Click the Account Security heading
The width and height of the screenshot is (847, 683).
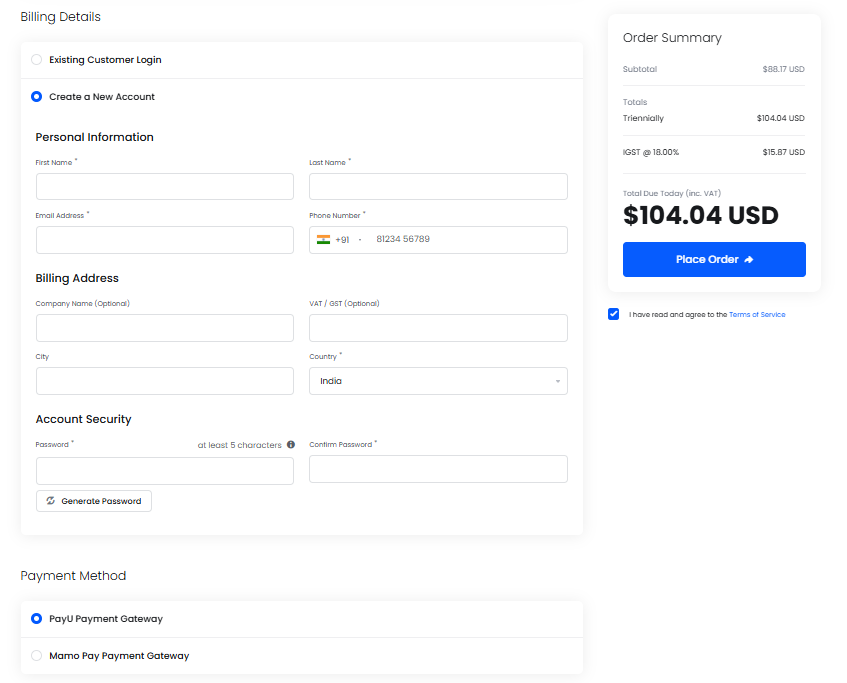(x=83, y=419)
